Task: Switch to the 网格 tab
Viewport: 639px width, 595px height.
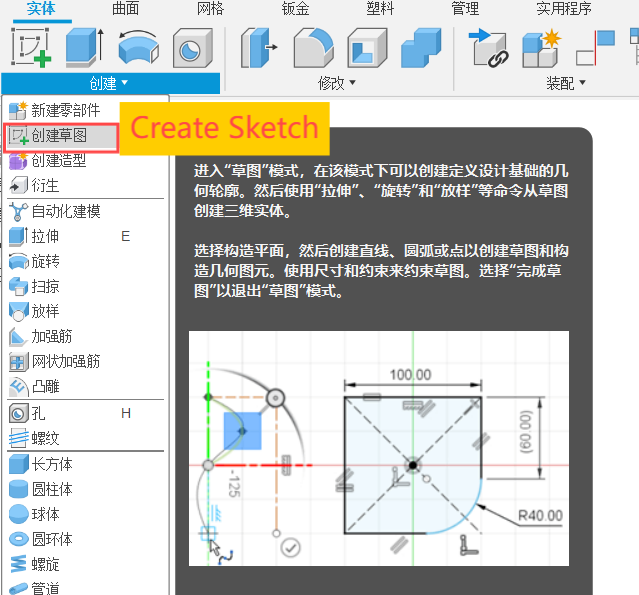Action: pos(210,9)
